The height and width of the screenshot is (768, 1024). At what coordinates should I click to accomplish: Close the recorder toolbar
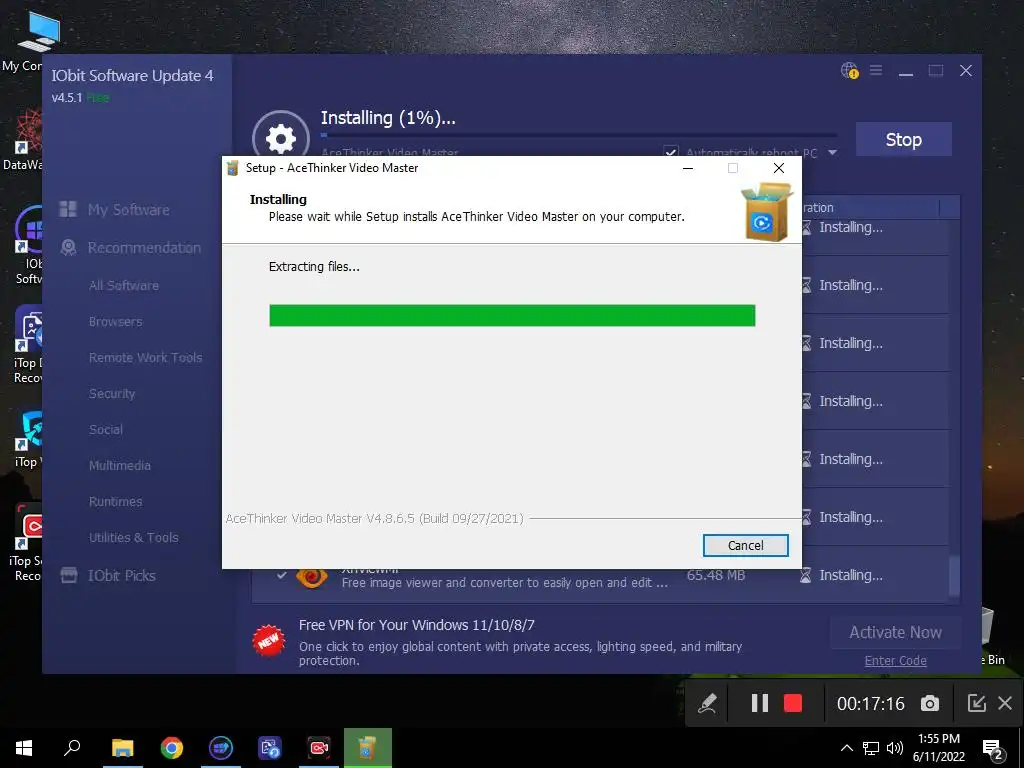coord(1005,703)
